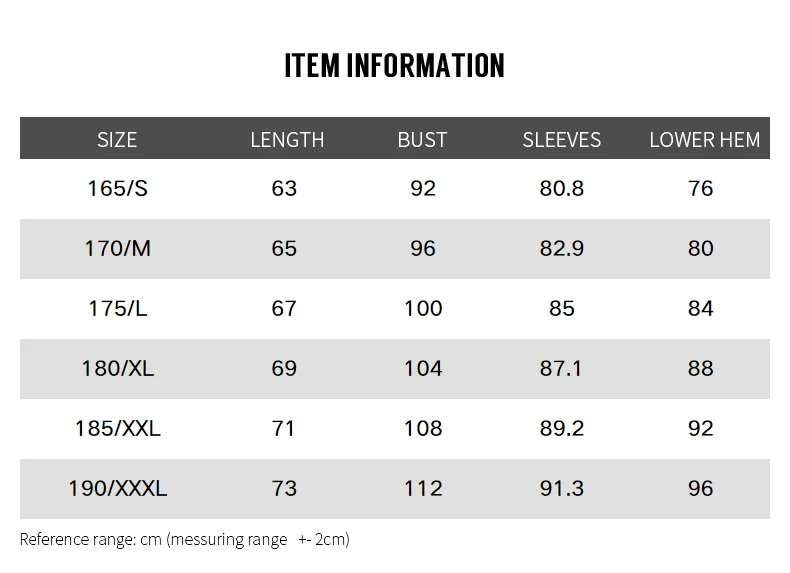This screenshot has height=573, width=790.
Task: Select sleeves value 80.8 in first row
Action: (562, 188)
